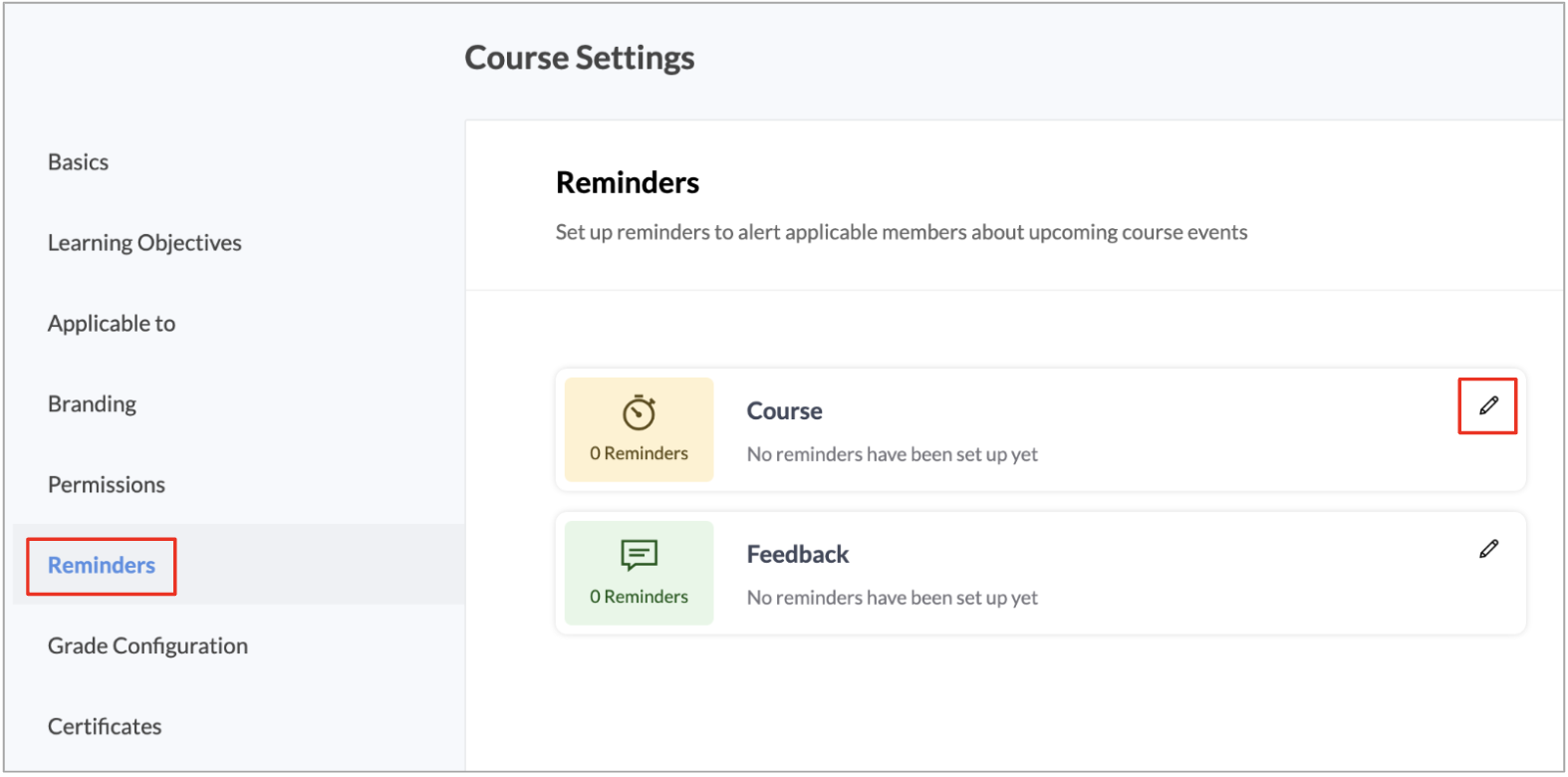The height and width of the screenshot is (777, 1568).
Task: Click the yellow 0 Reminders badge label
Action: click(639, 454)
